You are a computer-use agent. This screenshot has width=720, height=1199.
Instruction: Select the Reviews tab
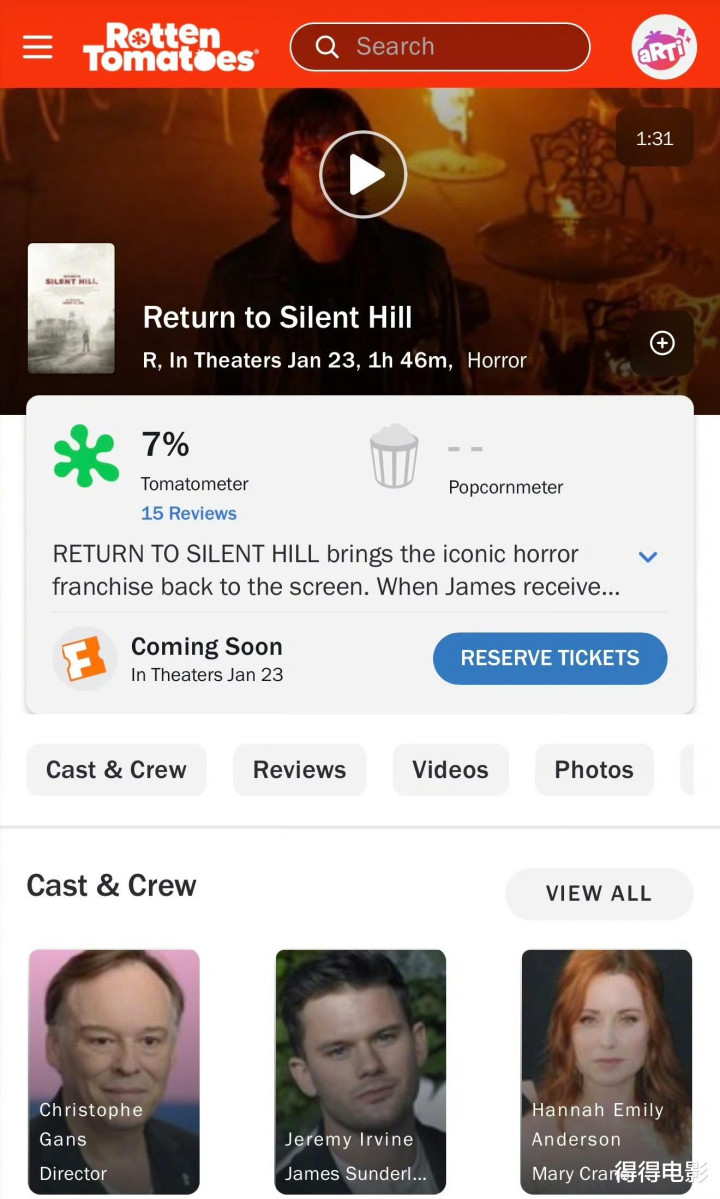(x=299, y=770)
